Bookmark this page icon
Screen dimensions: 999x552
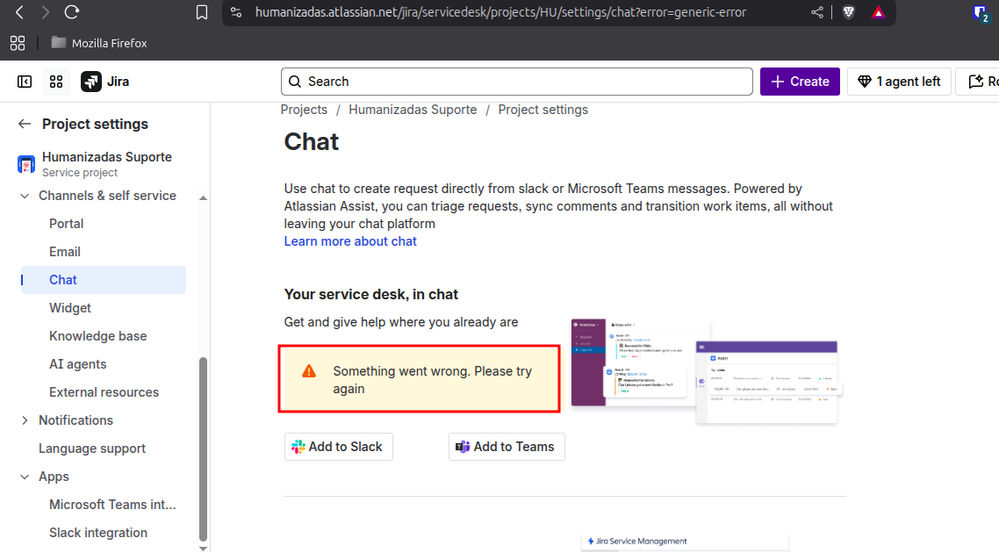pyautogui.click(x=201, y=12)
